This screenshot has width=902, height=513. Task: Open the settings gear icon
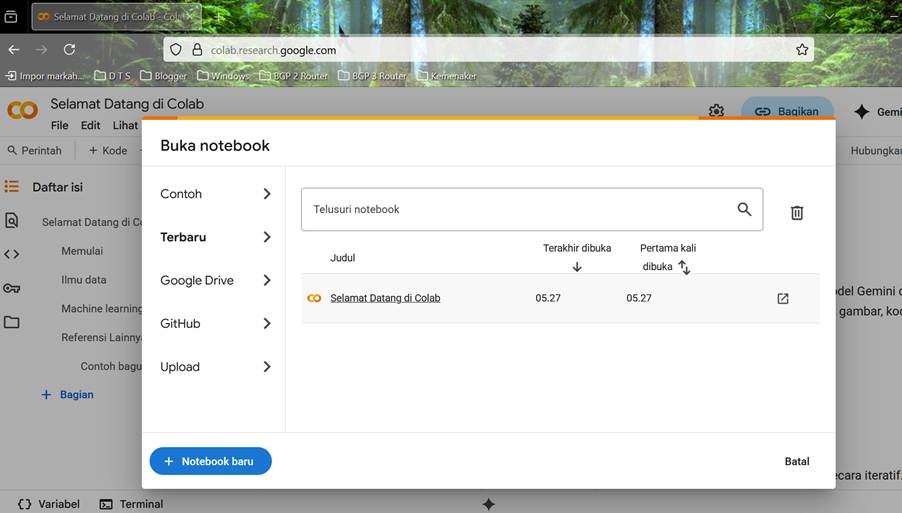[716, 110]
